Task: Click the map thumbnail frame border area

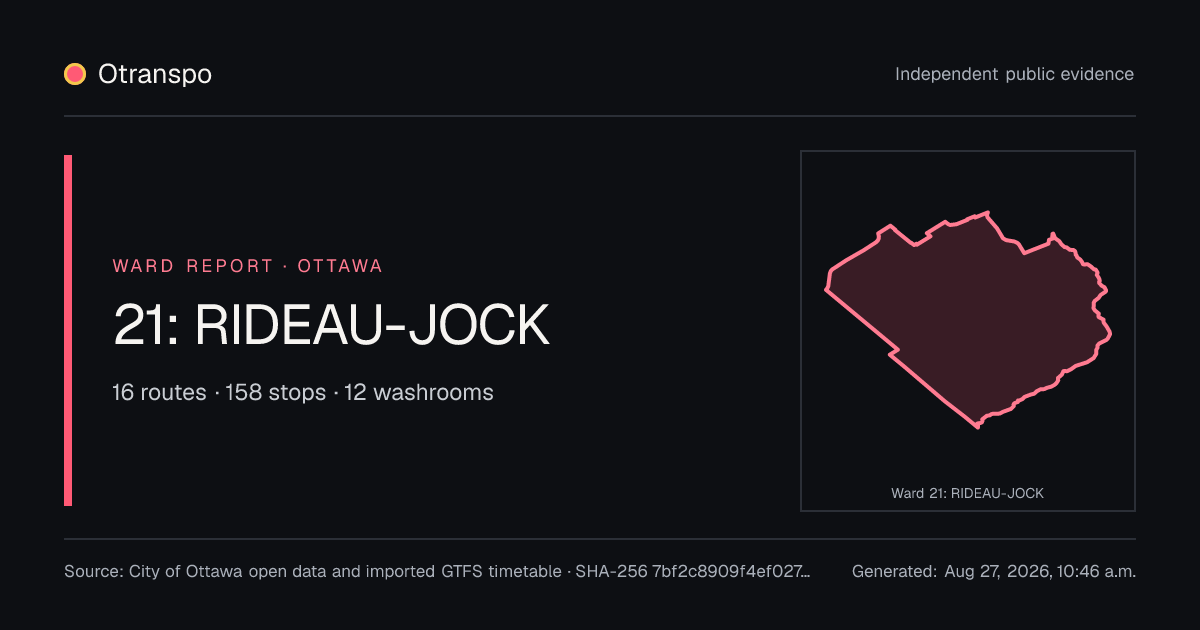Action: pos(968,152)
